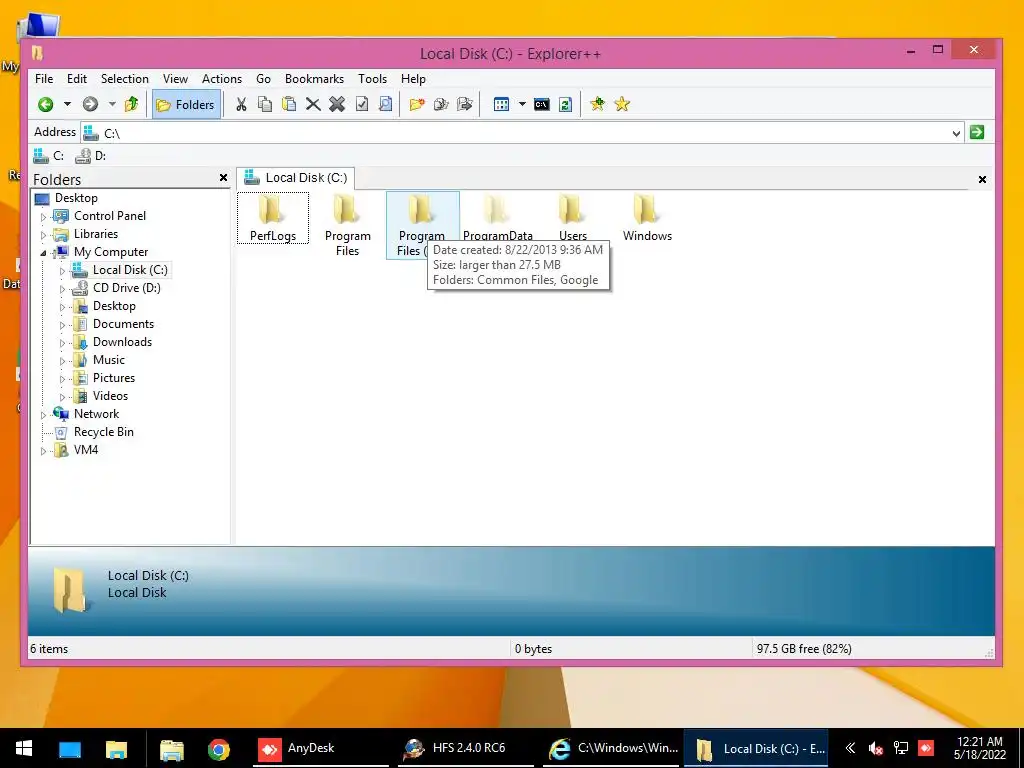Open the View menu
The height and width of the screenshot is (768, 1024).
click(175, 79)
